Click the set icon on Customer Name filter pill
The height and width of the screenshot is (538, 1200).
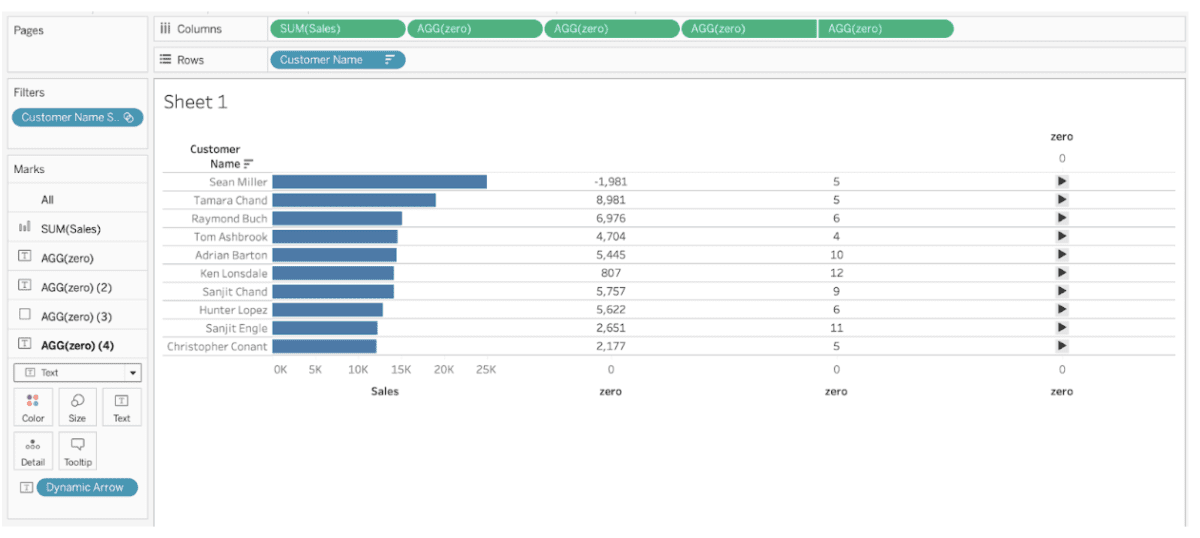coord(128,117)
